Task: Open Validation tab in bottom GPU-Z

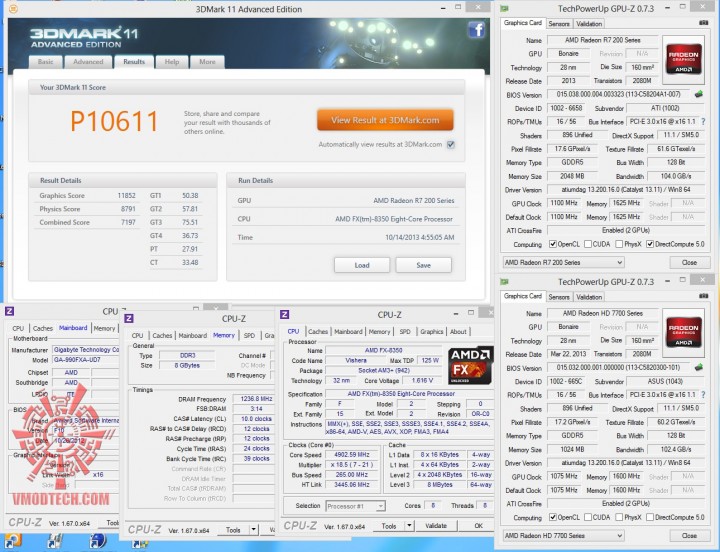Action: (589, 297)
